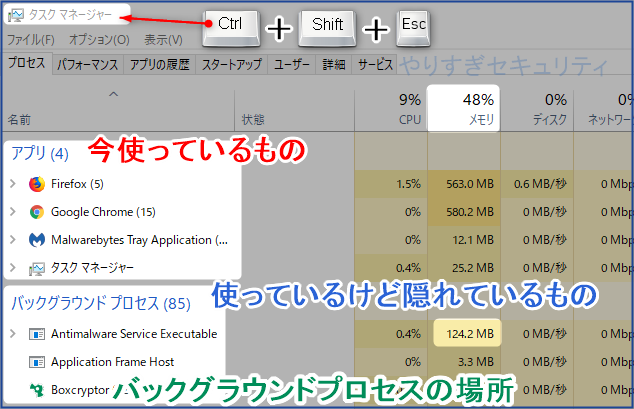The width and height of the screenshot is (634, 409).
Task: Click the Antimalware Service Executable icon
Action: [37, 334]
